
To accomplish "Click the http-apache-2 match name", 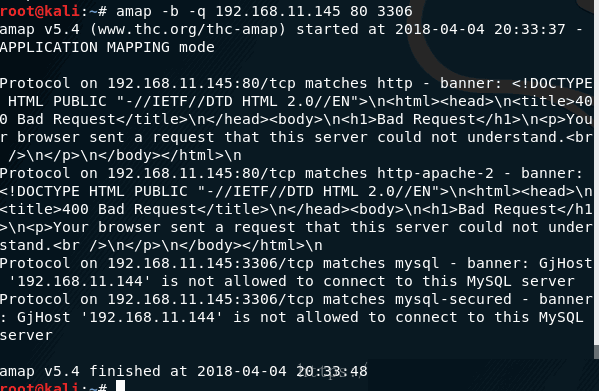I will tap(435, 173).
